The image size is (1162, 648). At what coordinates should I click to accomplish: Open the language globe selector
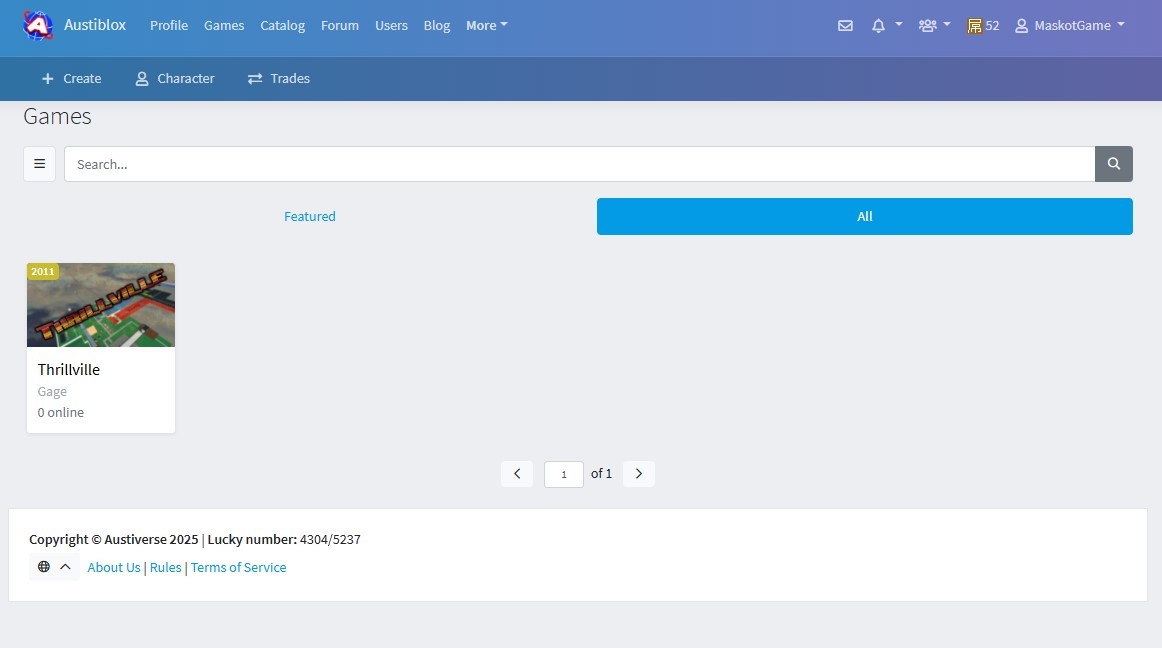click(54, 566)
